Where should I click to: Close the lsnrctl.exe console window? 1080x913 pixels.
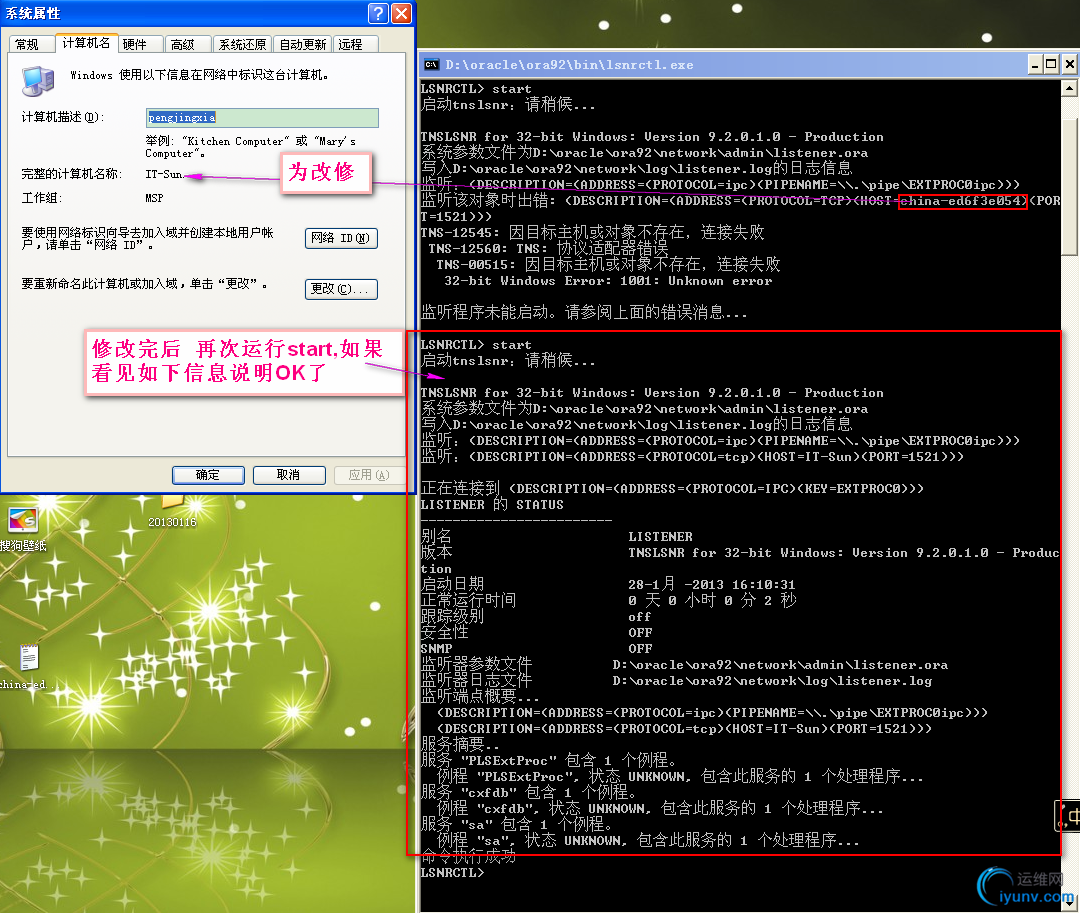click(1070, 65)
